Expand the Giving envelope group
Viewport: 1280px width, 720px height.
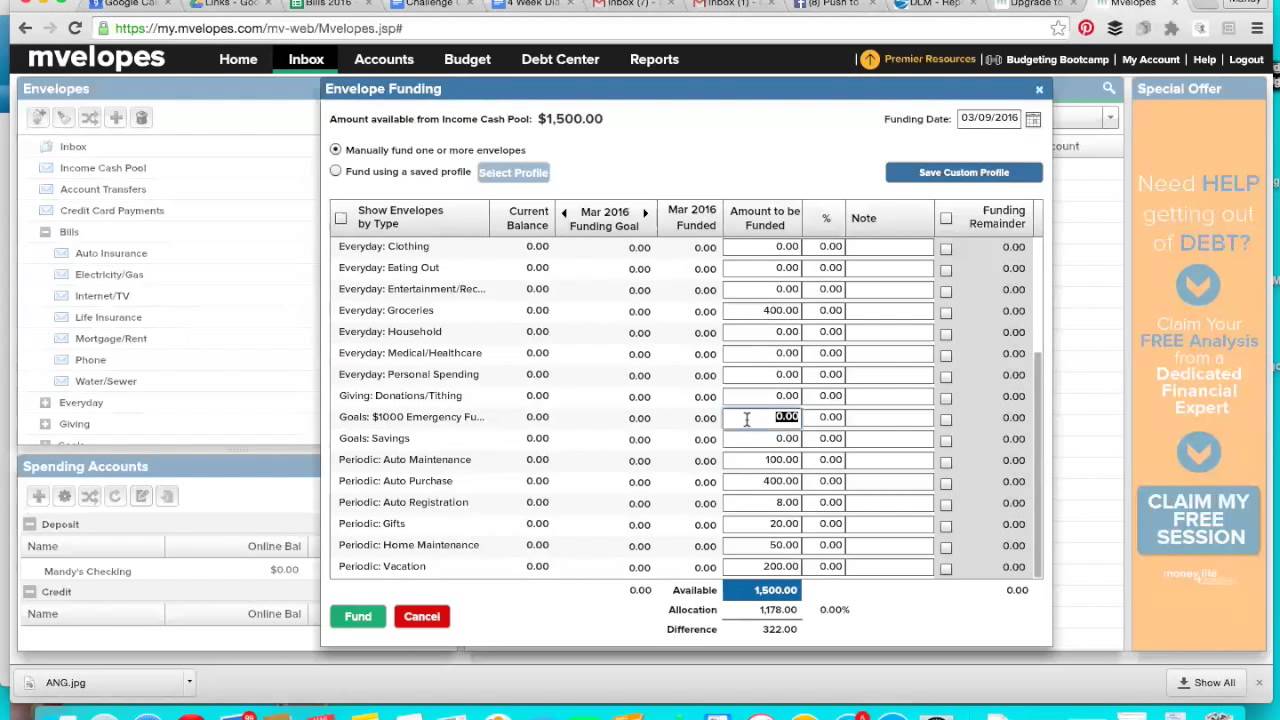pyautogui.click(x=45, y=424)
